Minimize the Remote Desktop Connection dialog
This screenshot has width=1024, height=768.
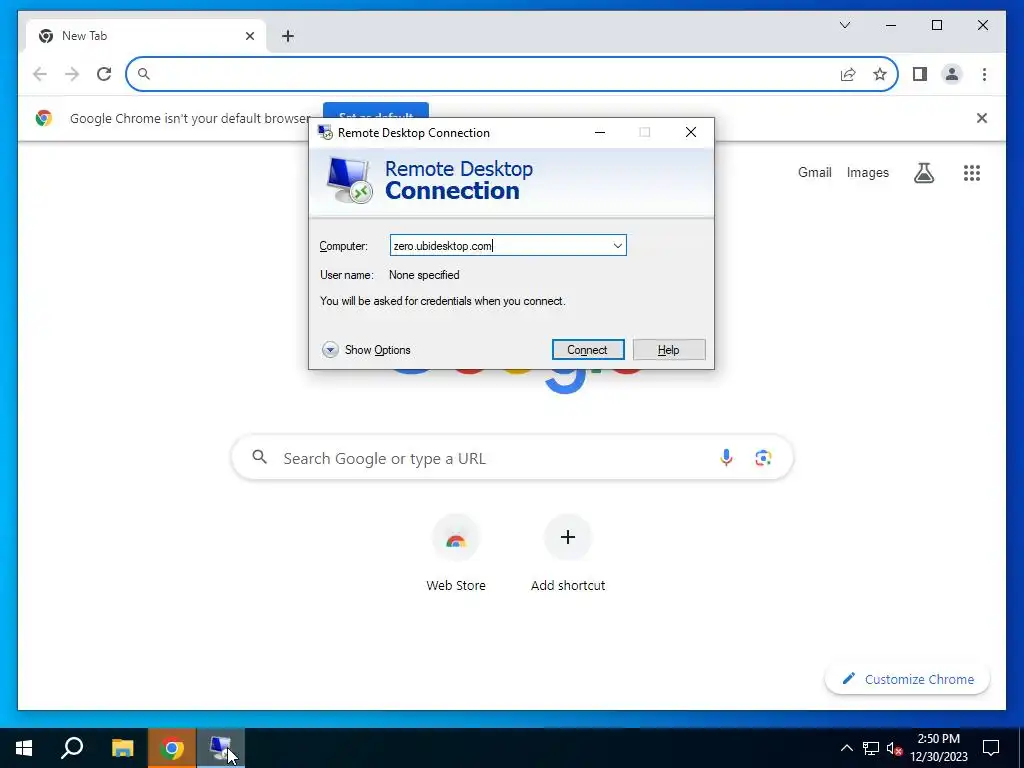[600, 133]
